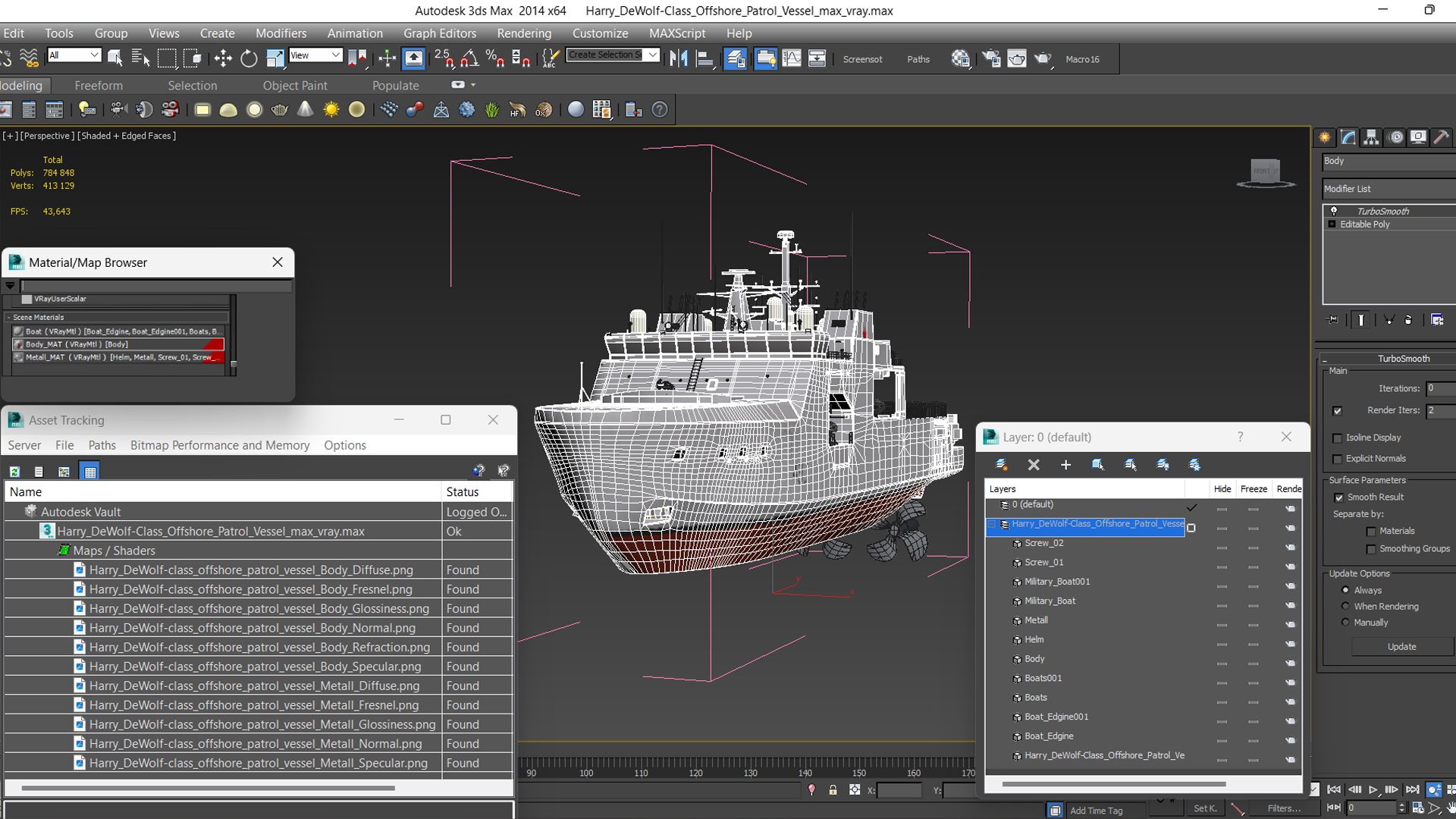Image resolution: width=1456 pixels, height=819 pixels.
Task: Click the Mirror tool icon
Action: 679,58
